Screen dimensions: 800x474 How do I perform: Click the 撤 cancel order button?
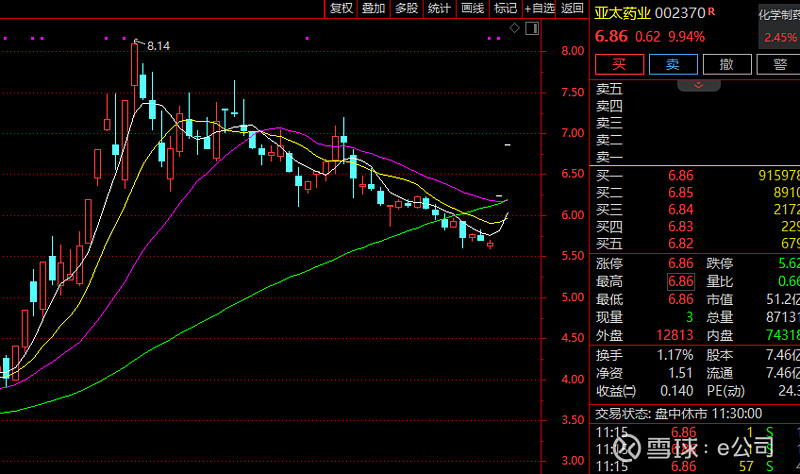(726, 64)
